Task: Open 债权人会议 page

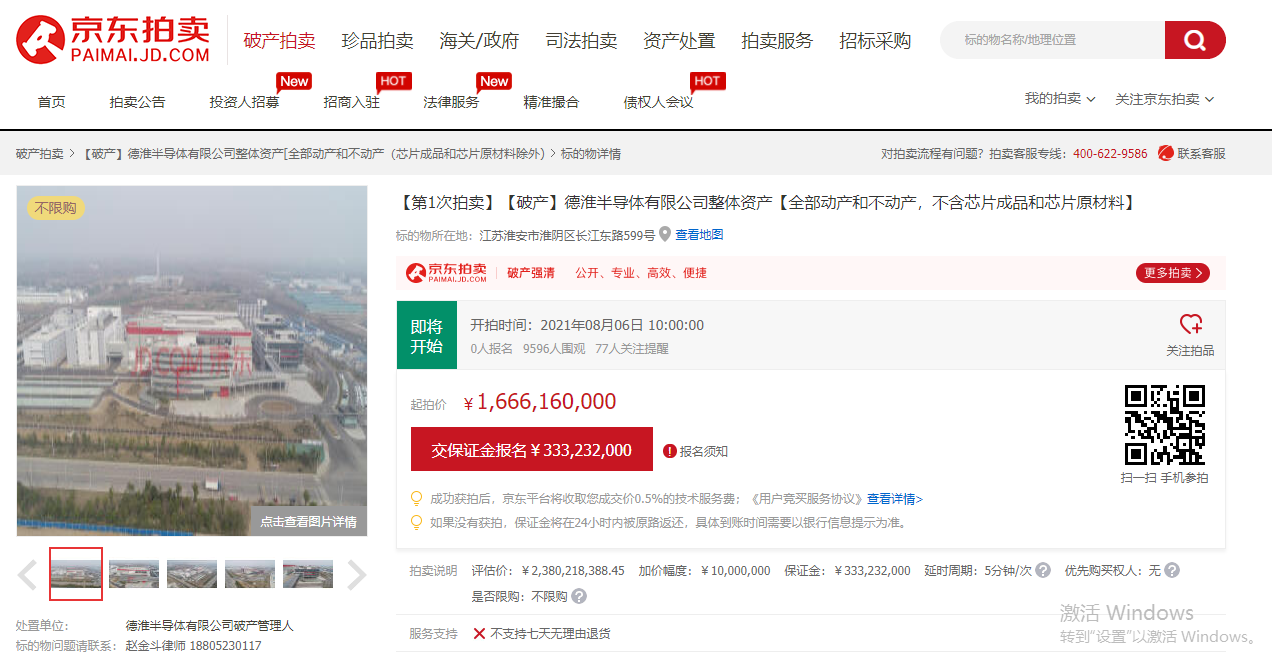Action: 658,102
